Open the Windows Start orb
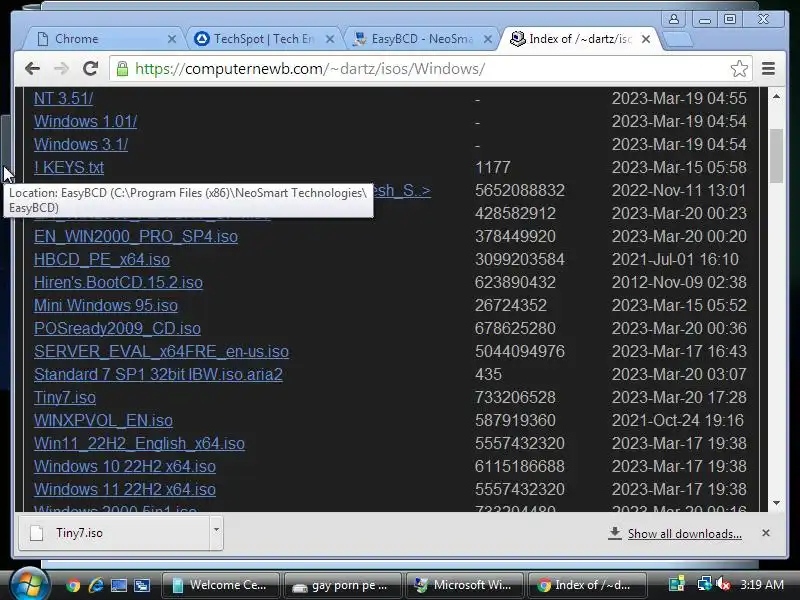Viewport: 800px width, 600px height. (28, 585)
